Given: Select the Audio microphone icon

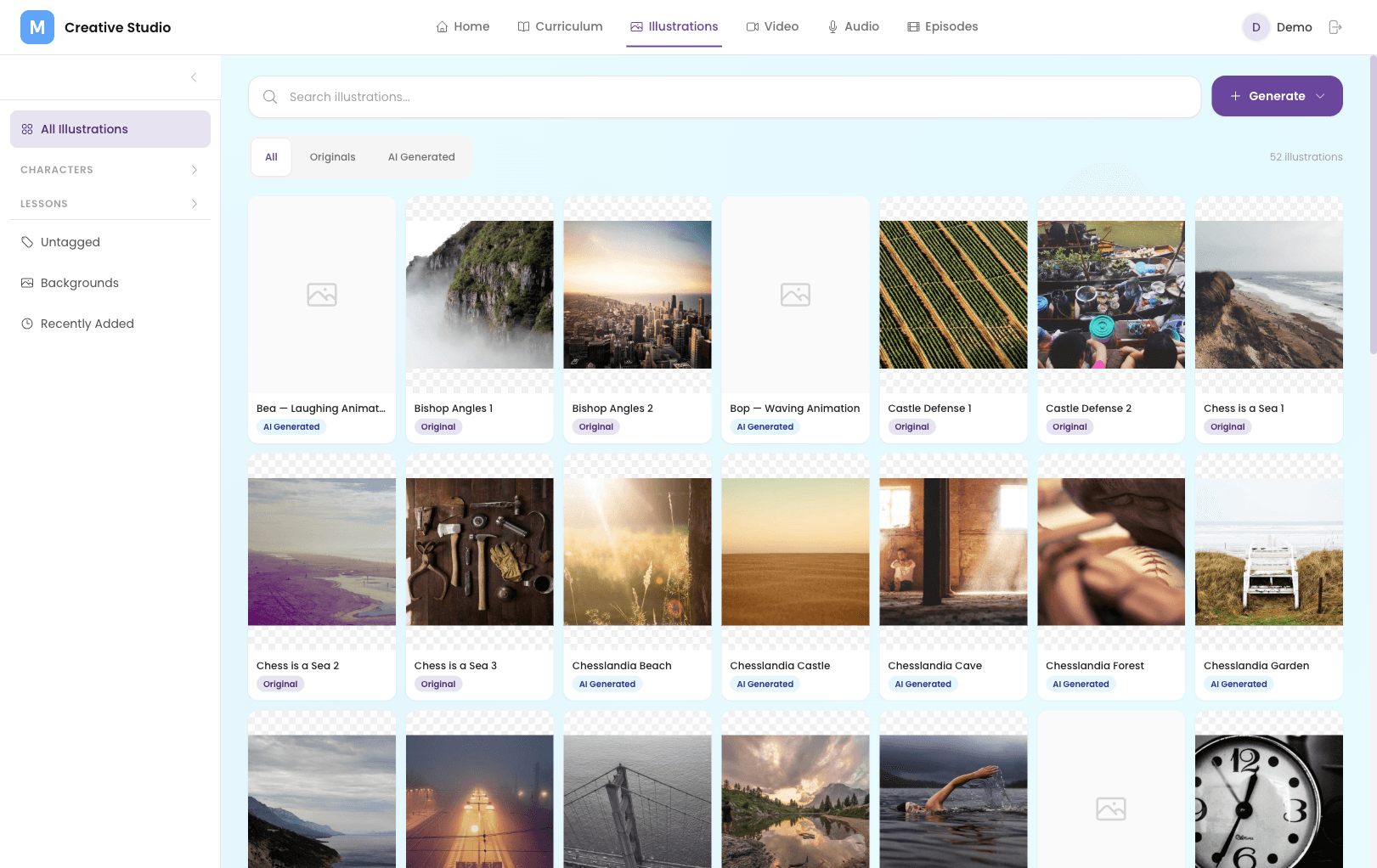Looking at the screenshot, I should 832,26.
